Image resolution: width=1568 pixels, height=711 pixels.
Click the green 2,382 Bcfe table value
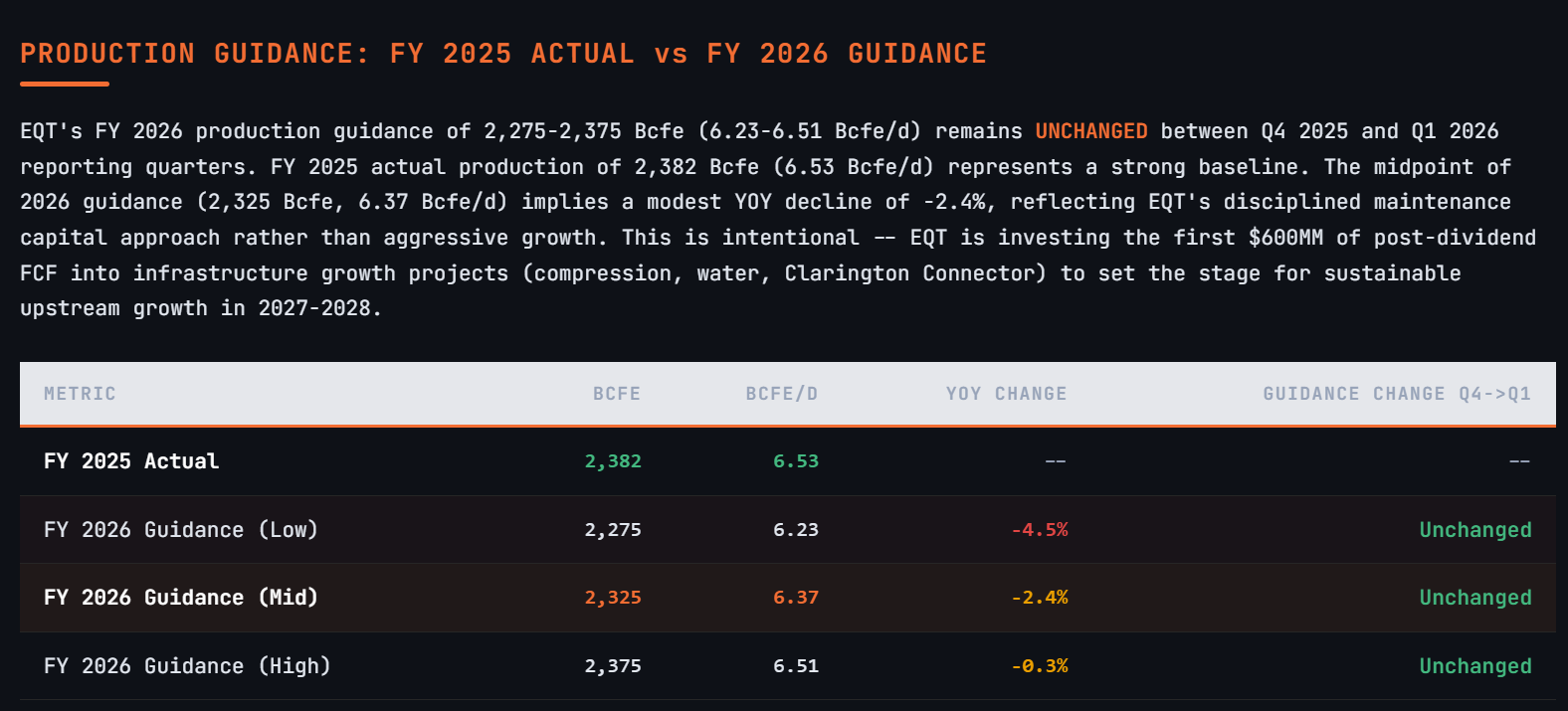click(x=613, y=461)
